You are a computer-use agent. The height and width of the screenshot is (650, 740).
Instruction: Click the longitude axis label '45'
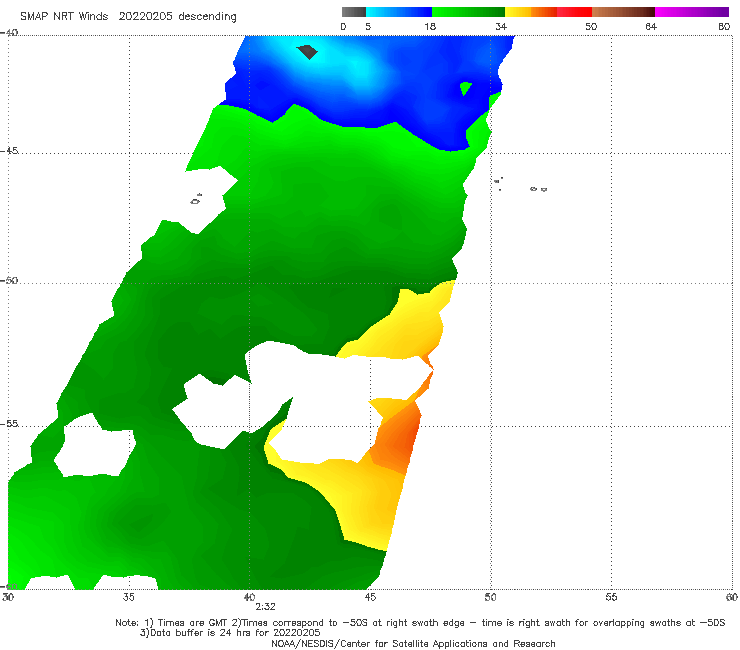[x=370, y=597]
